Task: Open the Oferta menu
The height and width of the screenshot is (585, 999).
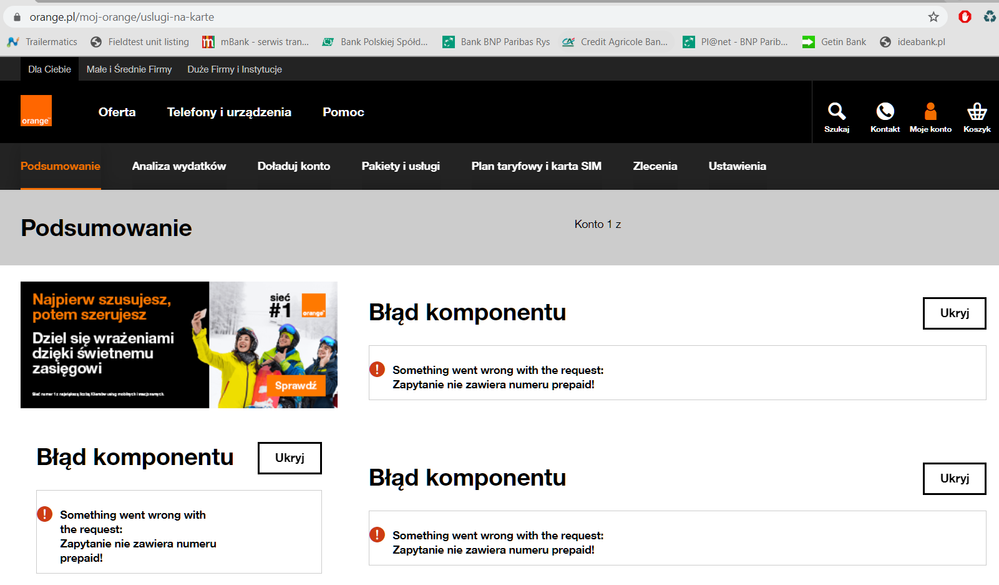Action: coord(117,112)
